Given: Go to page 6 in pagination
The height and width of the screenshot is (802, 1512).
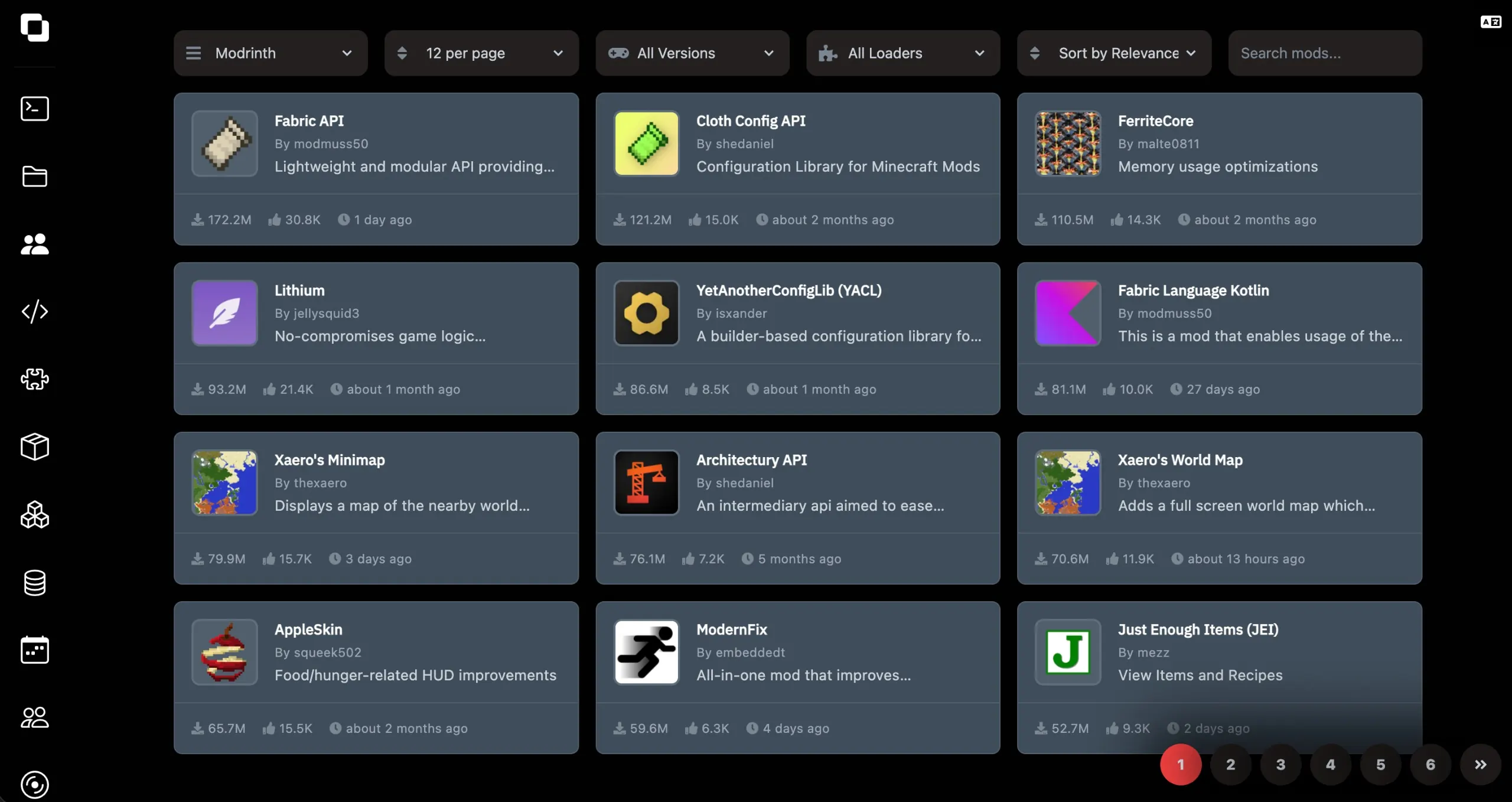Looking at the screenshot, I should [1430, 764].
